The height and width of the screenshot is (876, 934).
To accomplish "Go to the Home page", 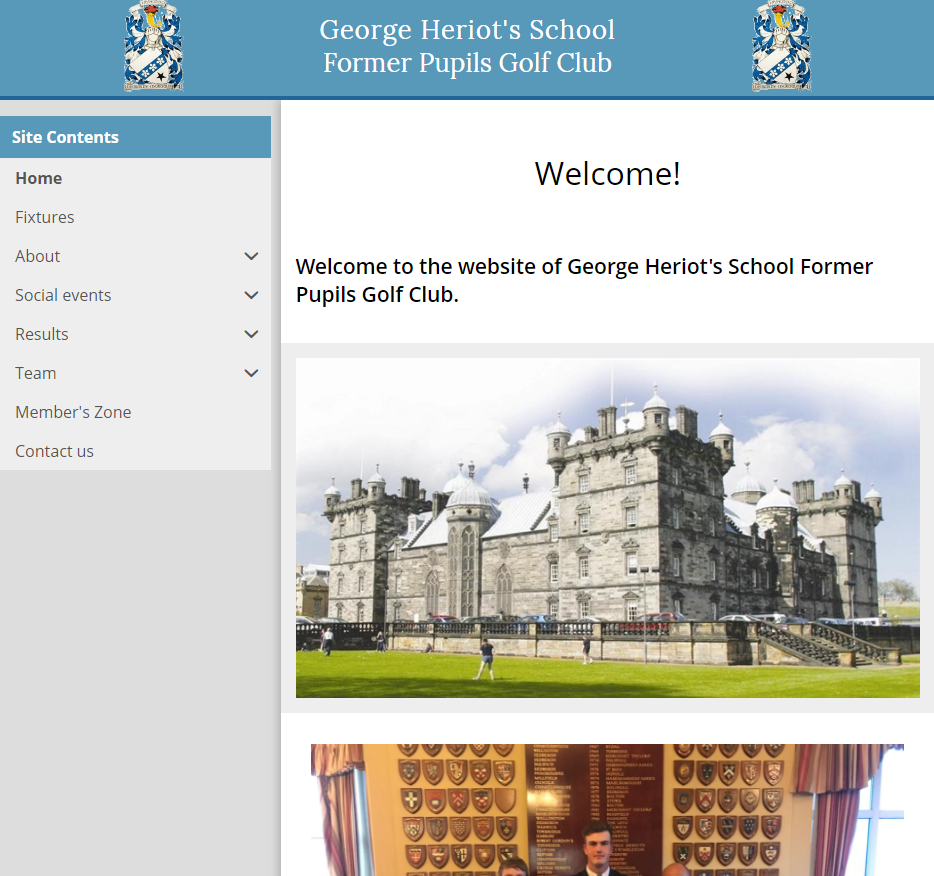I will (39, 178).
